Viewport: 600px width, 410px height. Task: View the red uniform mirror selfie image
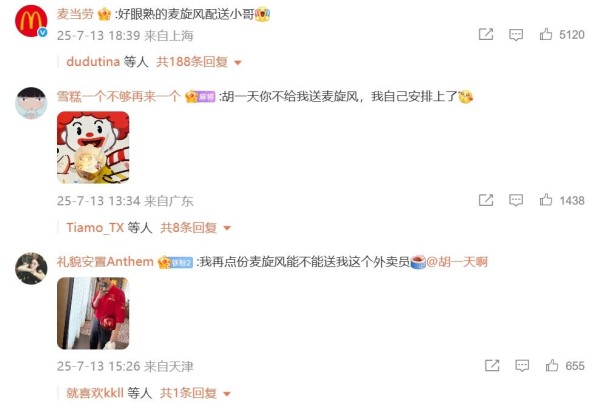93,313
